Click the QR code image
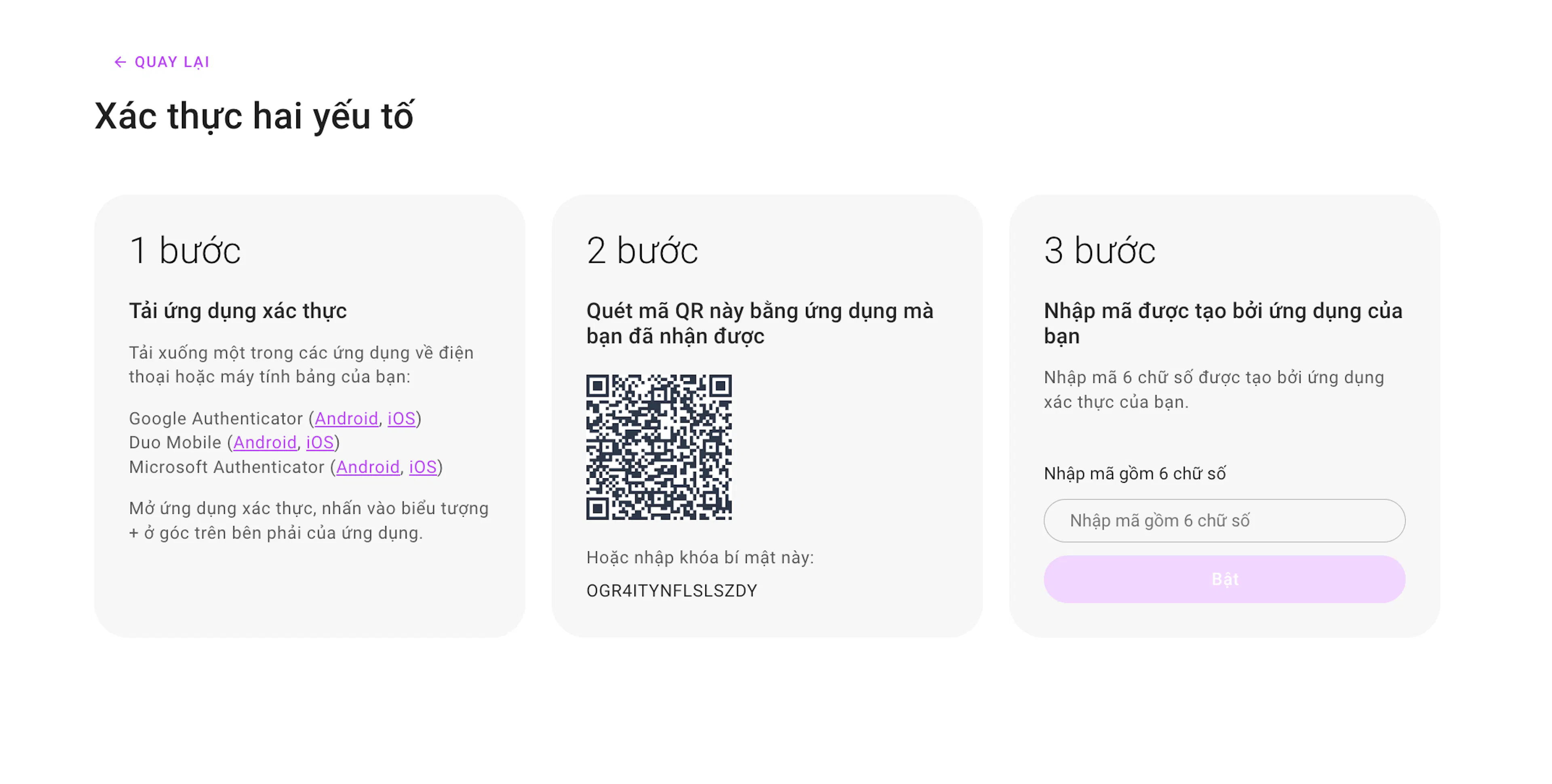The height and width of the screenshot is (784, 1552). (659, 448)
